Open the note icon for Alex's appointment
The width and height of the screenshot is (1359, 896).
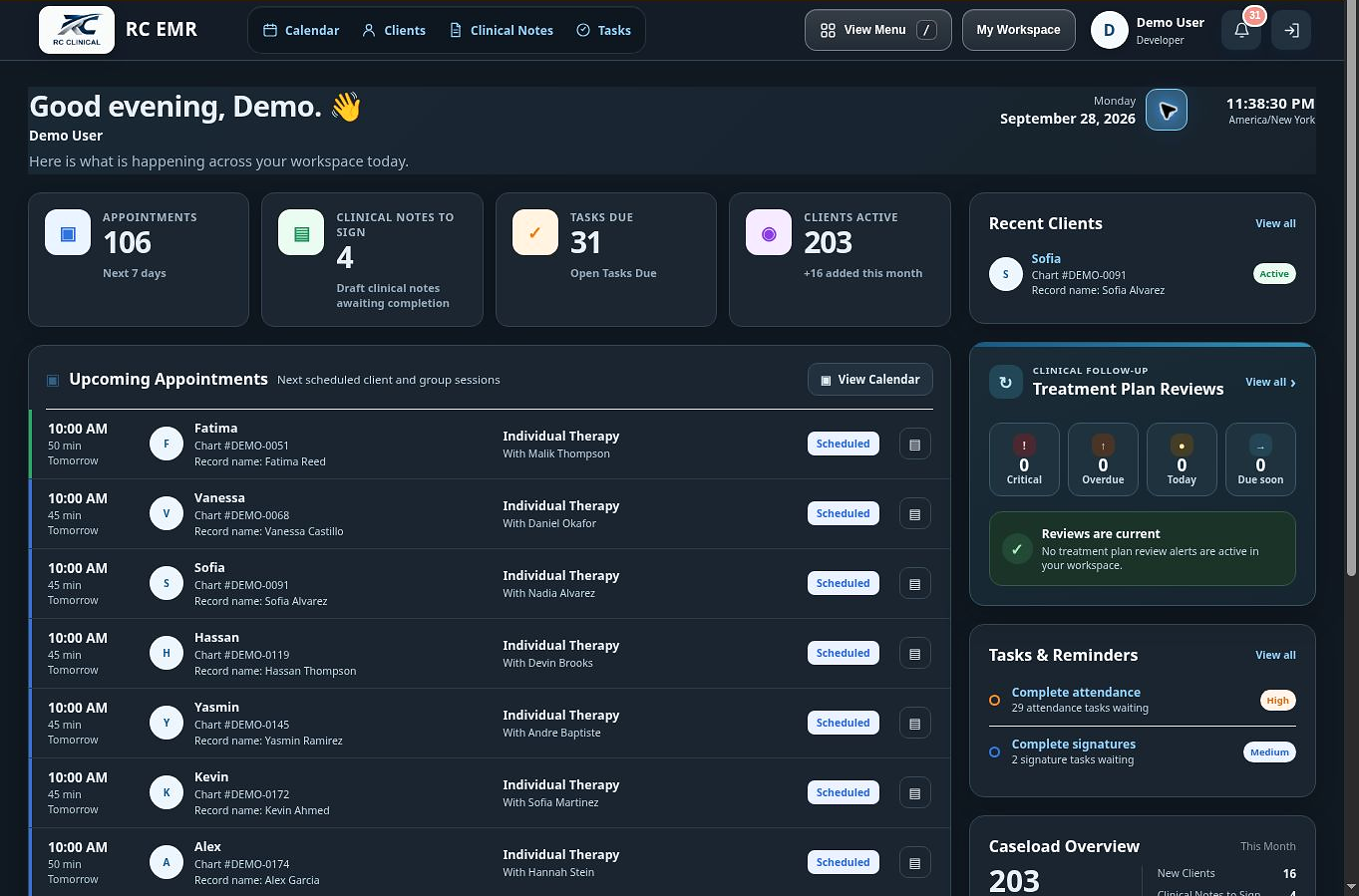pyautogui.click(x=915, y=863)
